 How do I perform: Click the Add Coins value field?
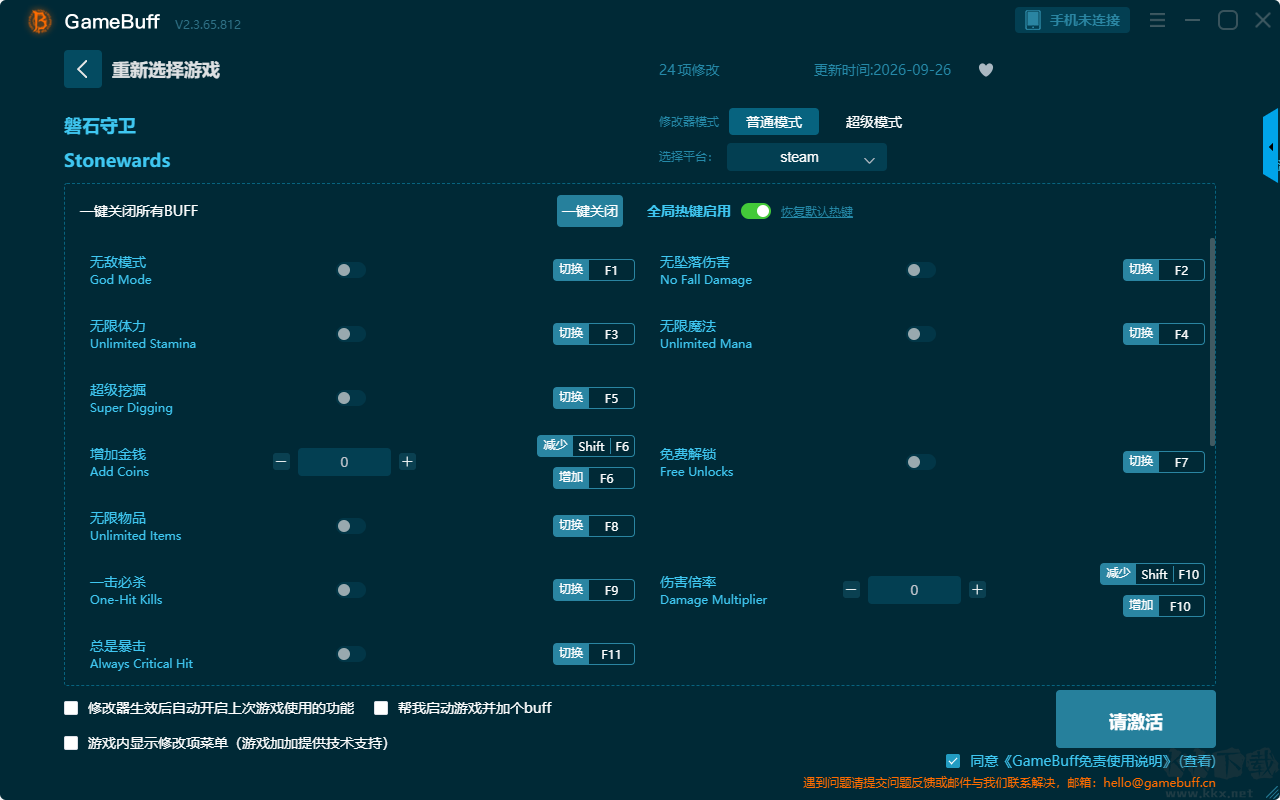click(344, 462)
